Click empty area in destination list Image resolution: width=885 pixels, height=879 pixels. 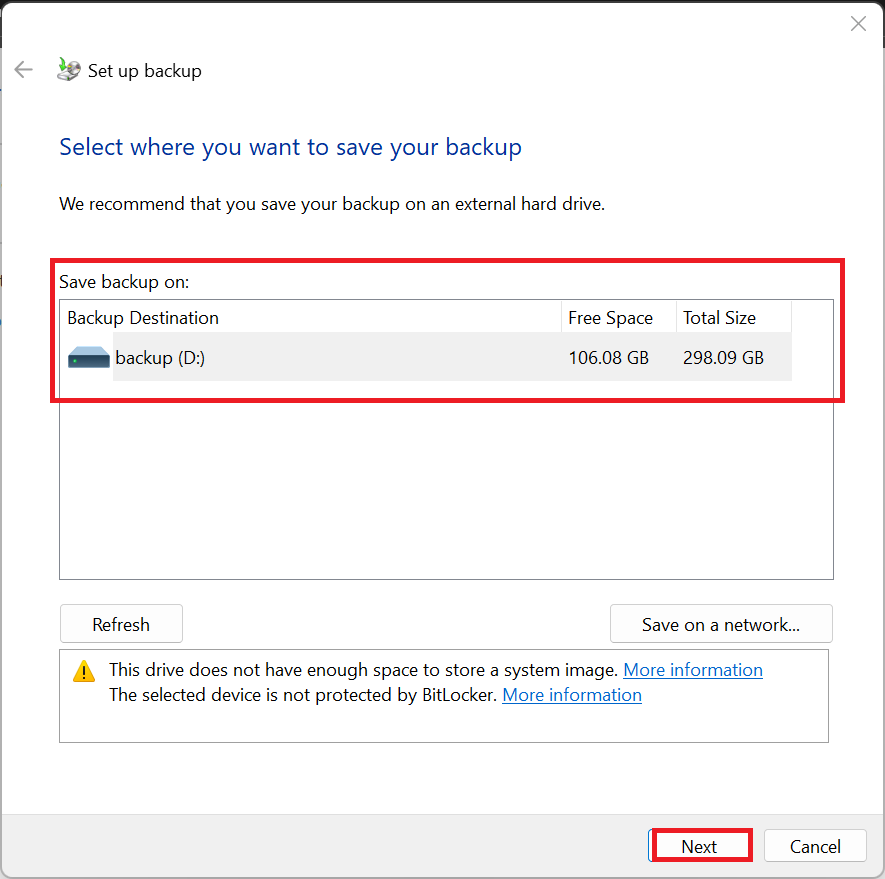(x=445, y=480)
